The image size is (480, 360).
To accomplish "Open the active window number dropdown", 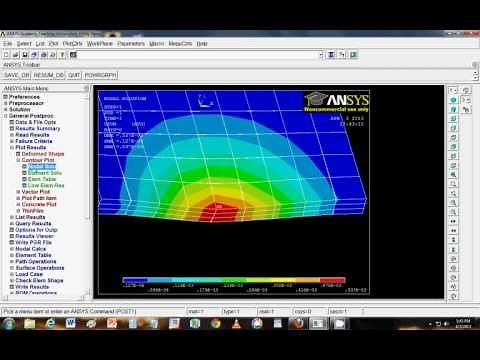I will click(x=453, y=90).
